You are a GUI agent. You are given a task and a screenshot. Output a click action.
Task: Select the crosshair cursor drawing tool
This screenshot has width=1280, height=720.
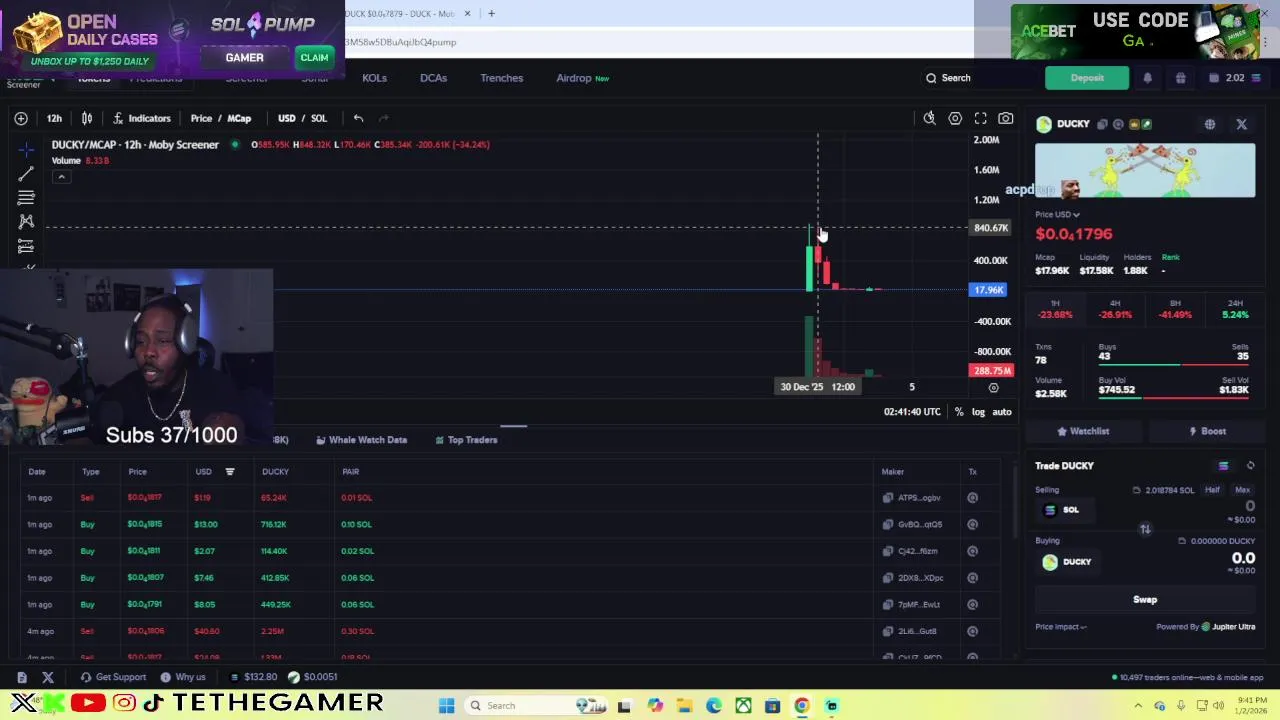point(26,149)
